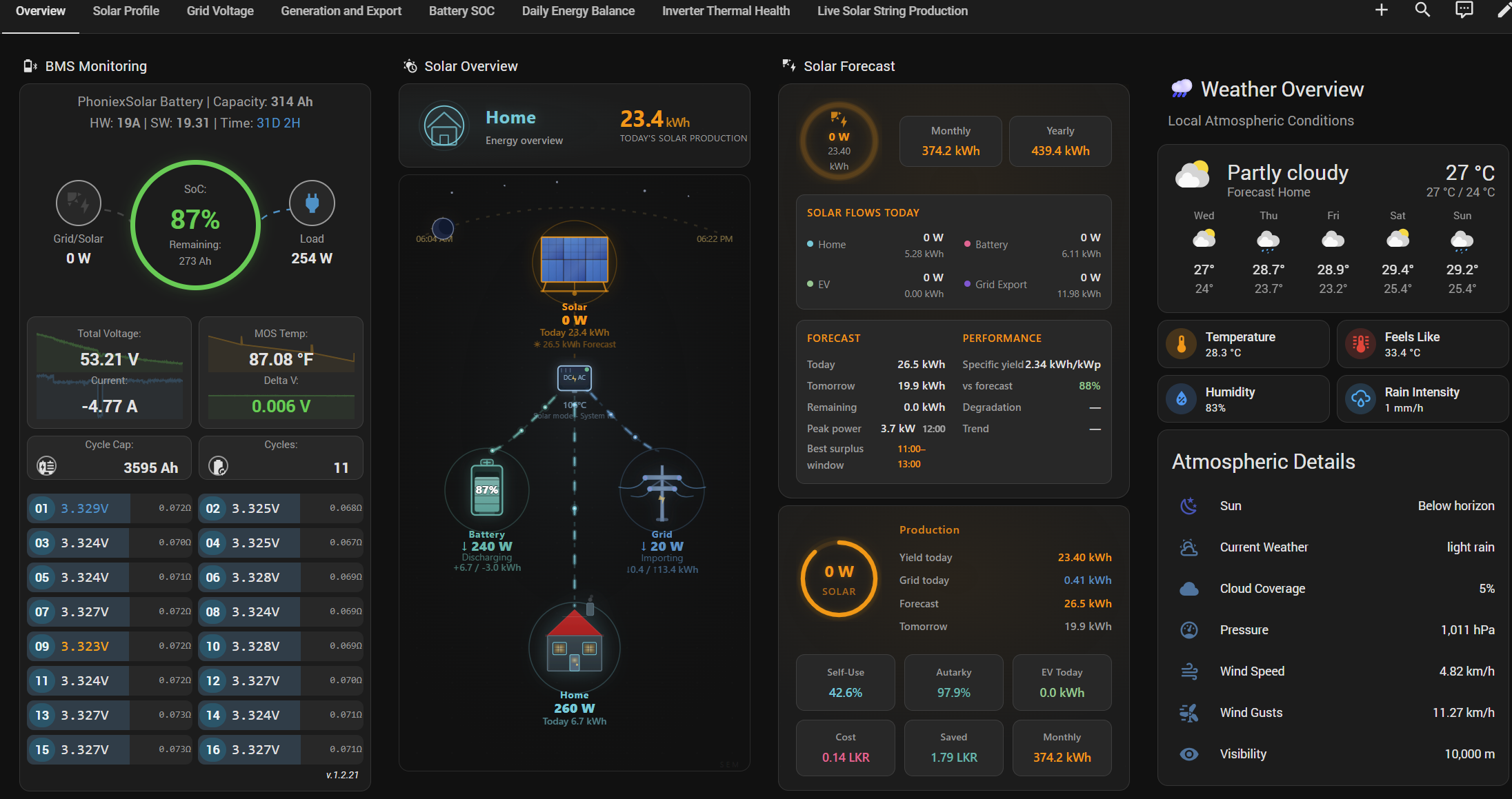
Task: Click the MOS Temp 87.08 °F card
Action: pos(281,372)
